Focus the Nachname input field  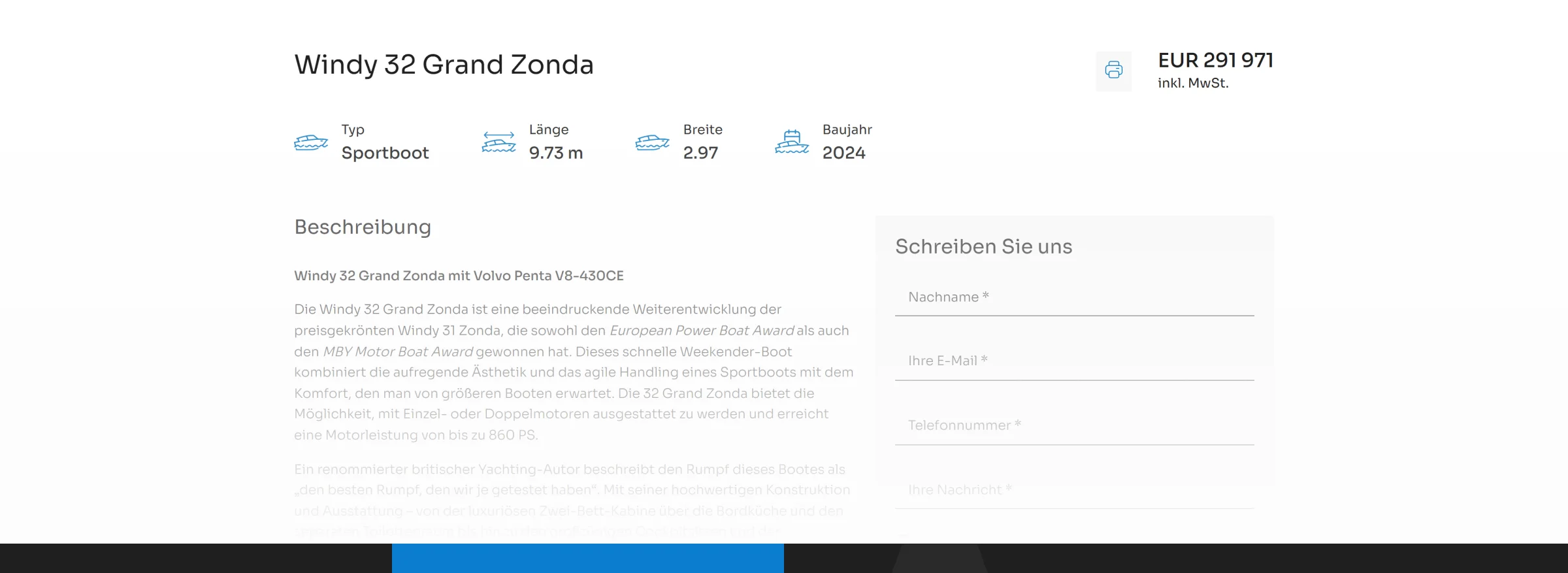point(1074,298)
